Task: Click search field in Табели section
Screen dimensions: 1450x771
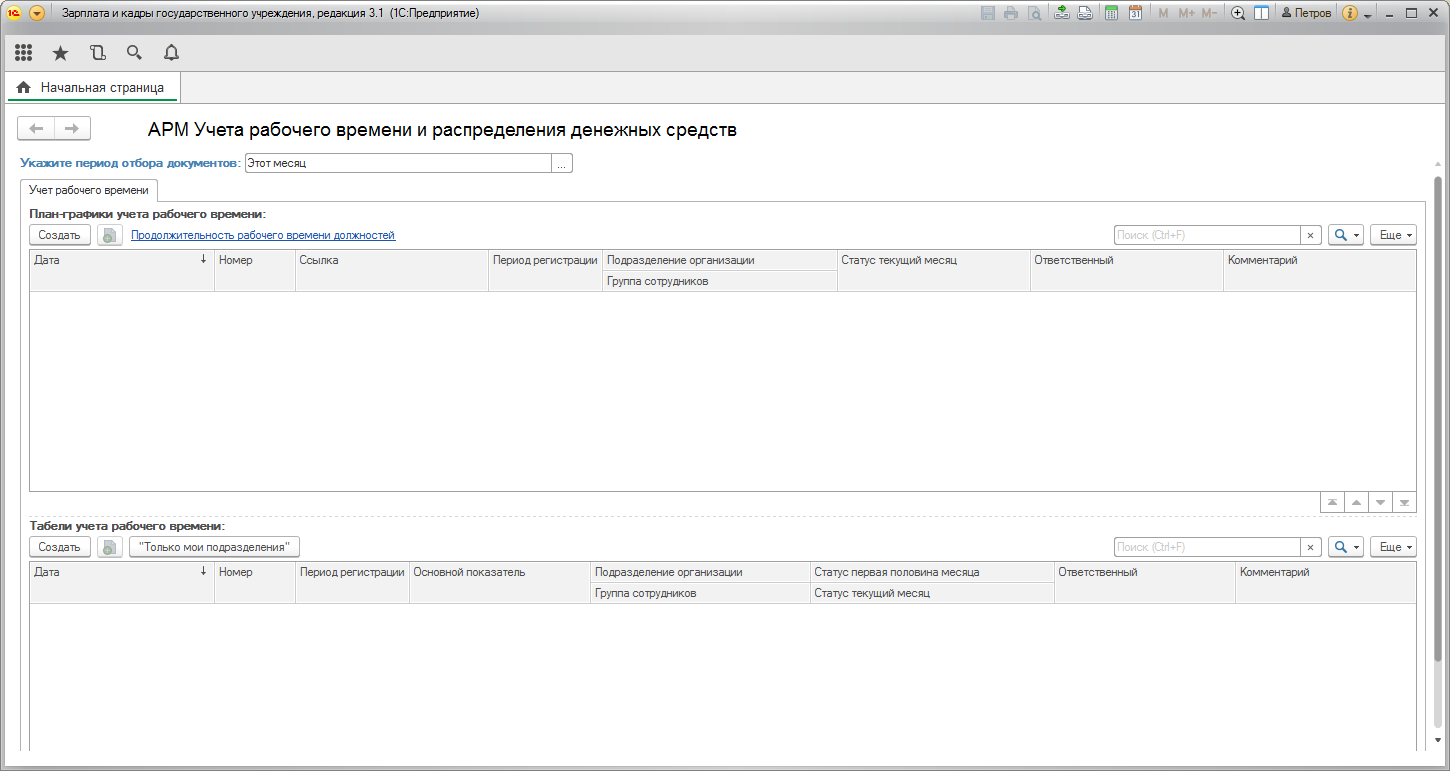Action: point(1207,547)
